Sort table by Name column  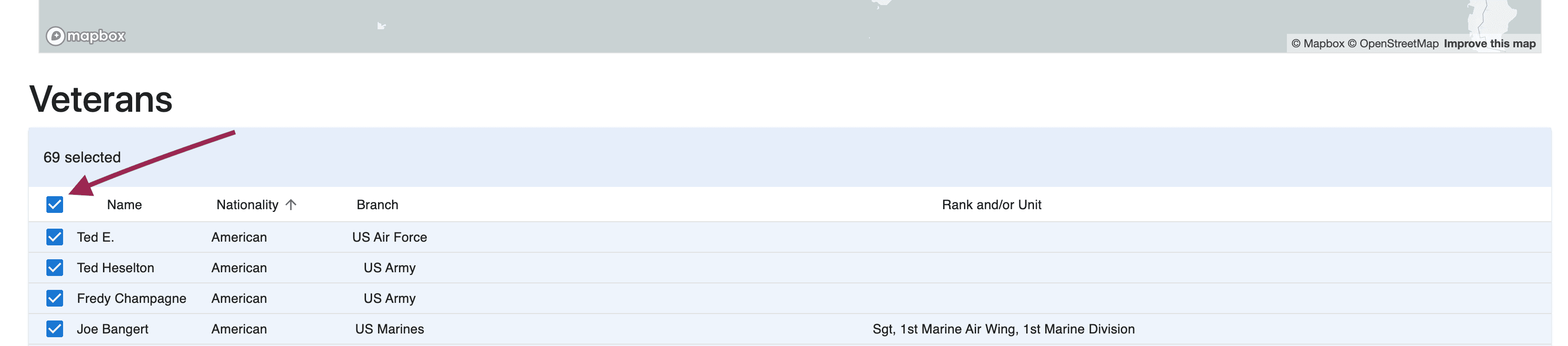tap(124, 205)
